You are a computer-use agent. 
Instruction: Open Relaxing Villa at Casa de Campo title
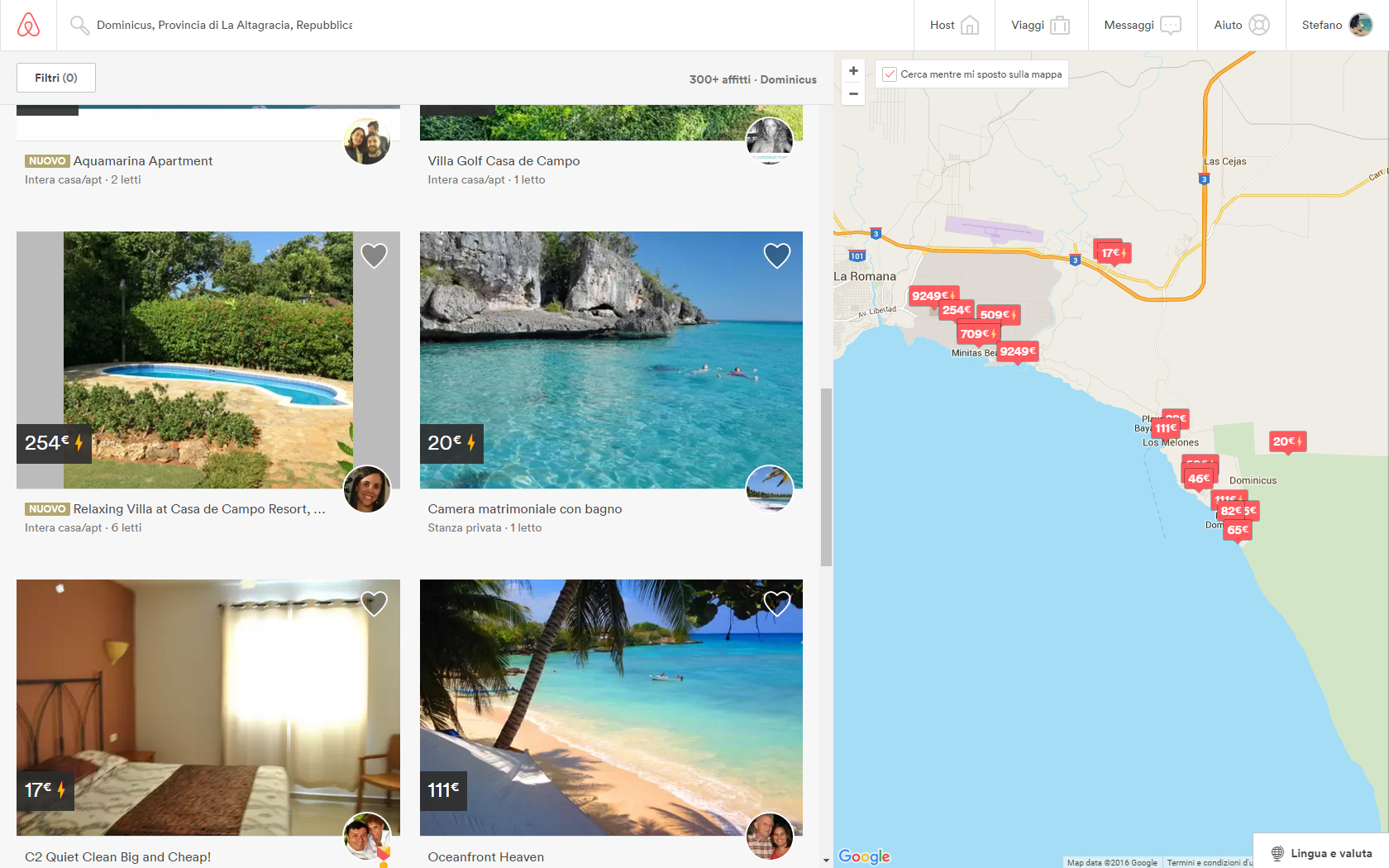pyautogui.click(x=199, y=509)
